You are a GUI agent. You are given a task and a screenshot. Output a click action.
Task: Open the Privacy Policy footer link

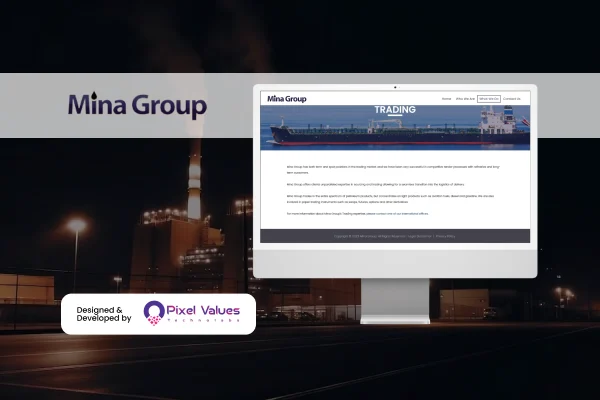click(x=445, y=236)
